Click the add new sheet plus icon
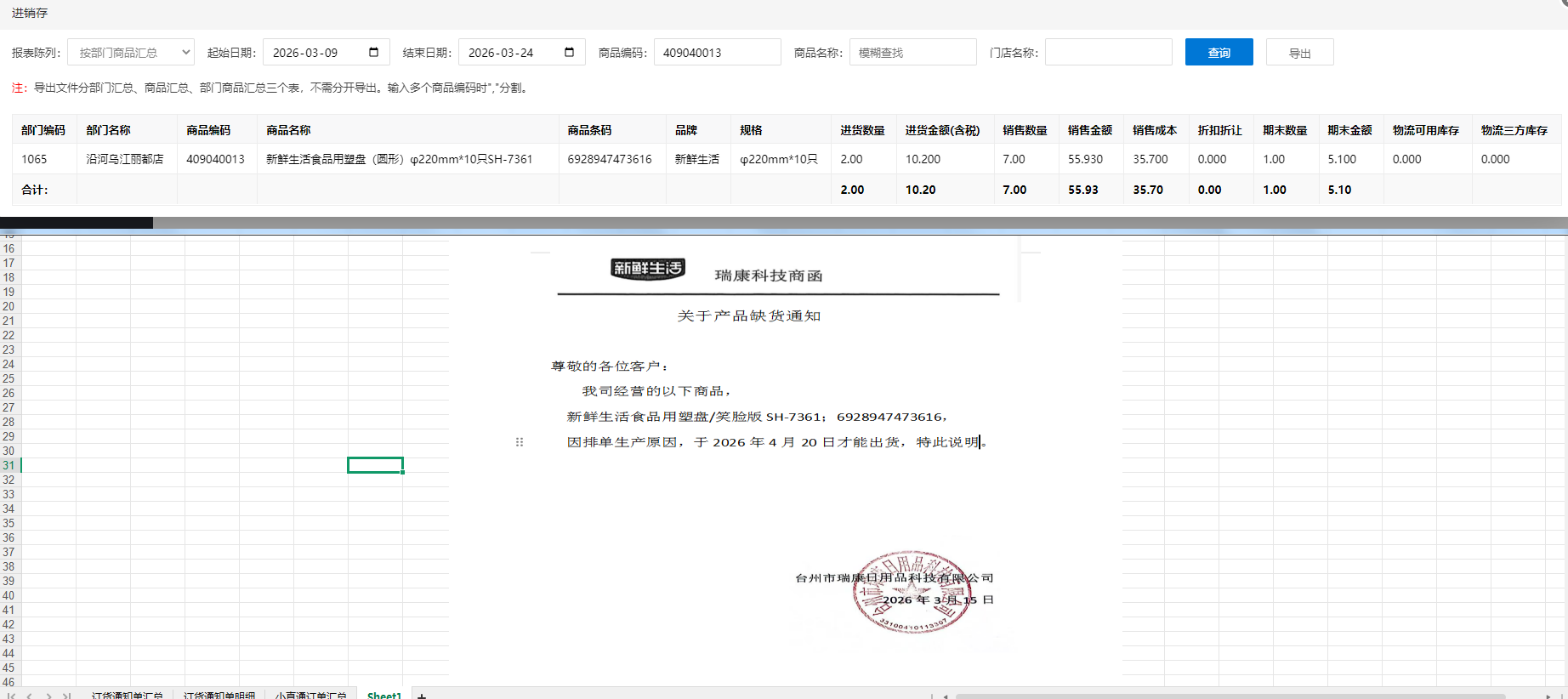 coord(422,696)
